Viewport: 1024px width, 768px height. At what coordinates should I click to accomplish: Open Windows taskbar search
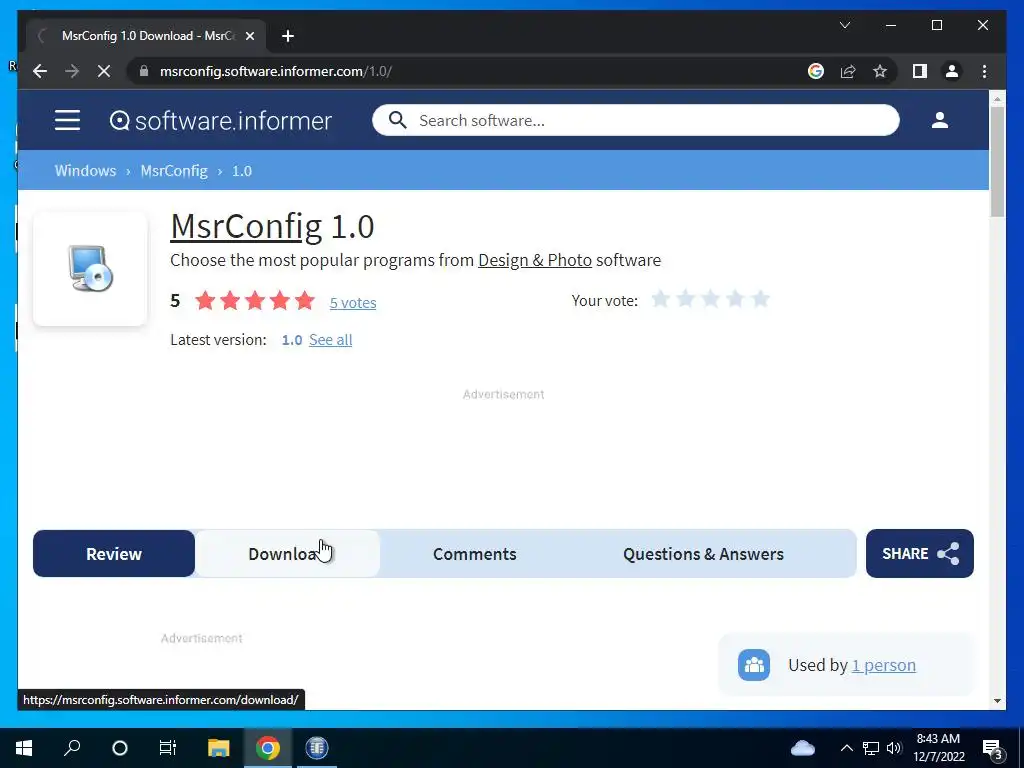coord(72,748)
